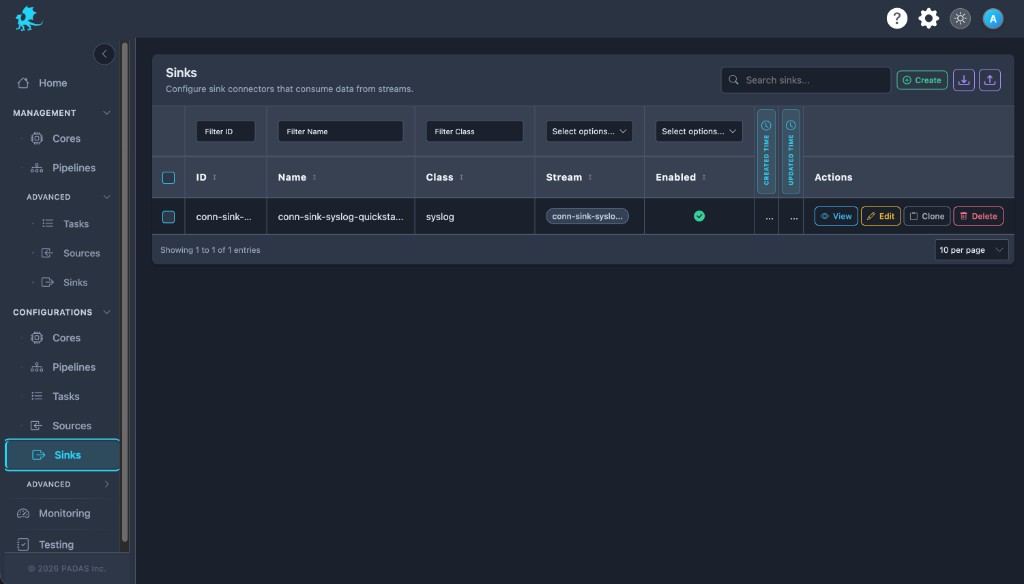Open the Enabled filter Select options dropdown

pos(698,131)
